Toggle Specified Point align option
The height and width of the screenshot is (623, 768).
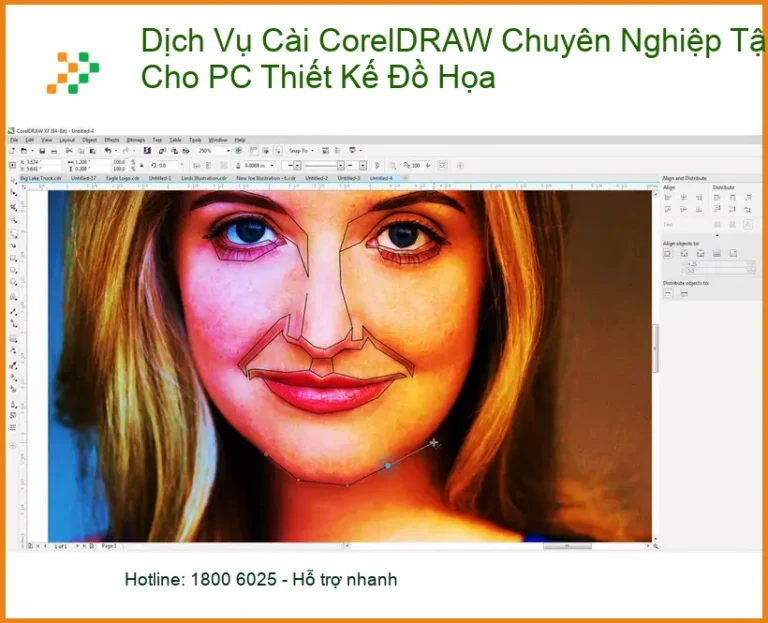[733, 254]
